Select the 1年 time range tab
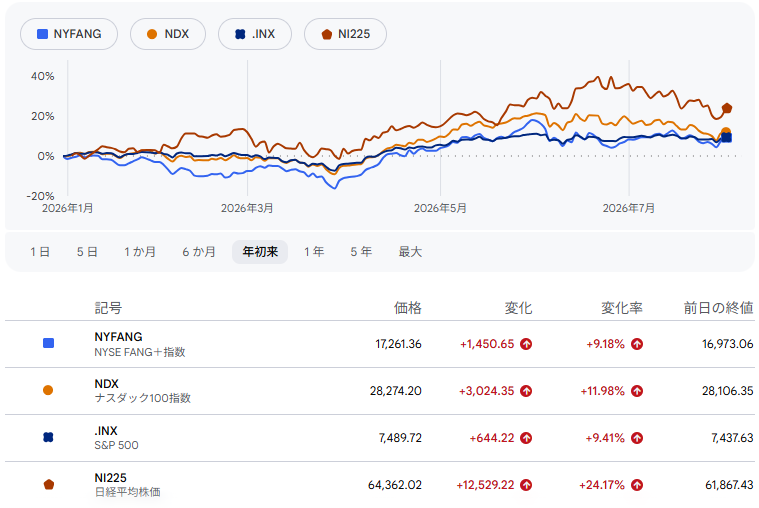 click(x=314, y=252)
